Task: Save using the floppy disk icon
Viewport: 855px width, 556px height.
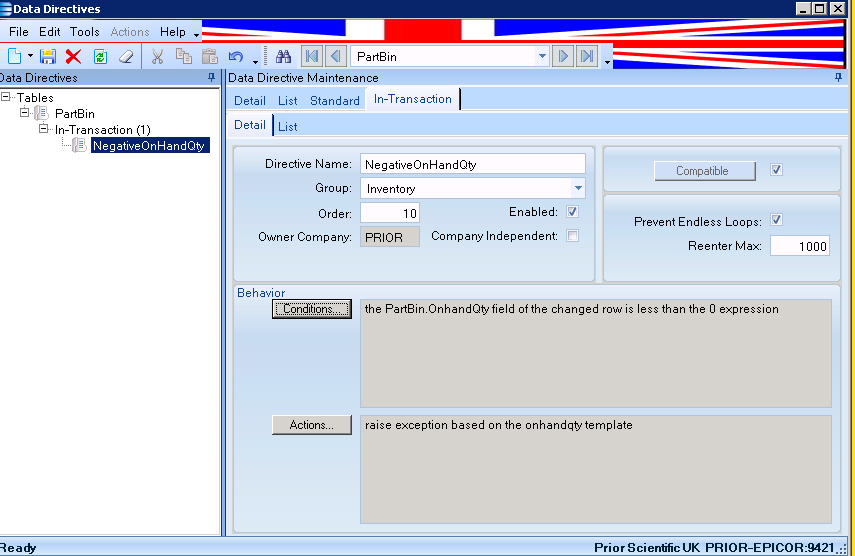Action: coord(48,57)
